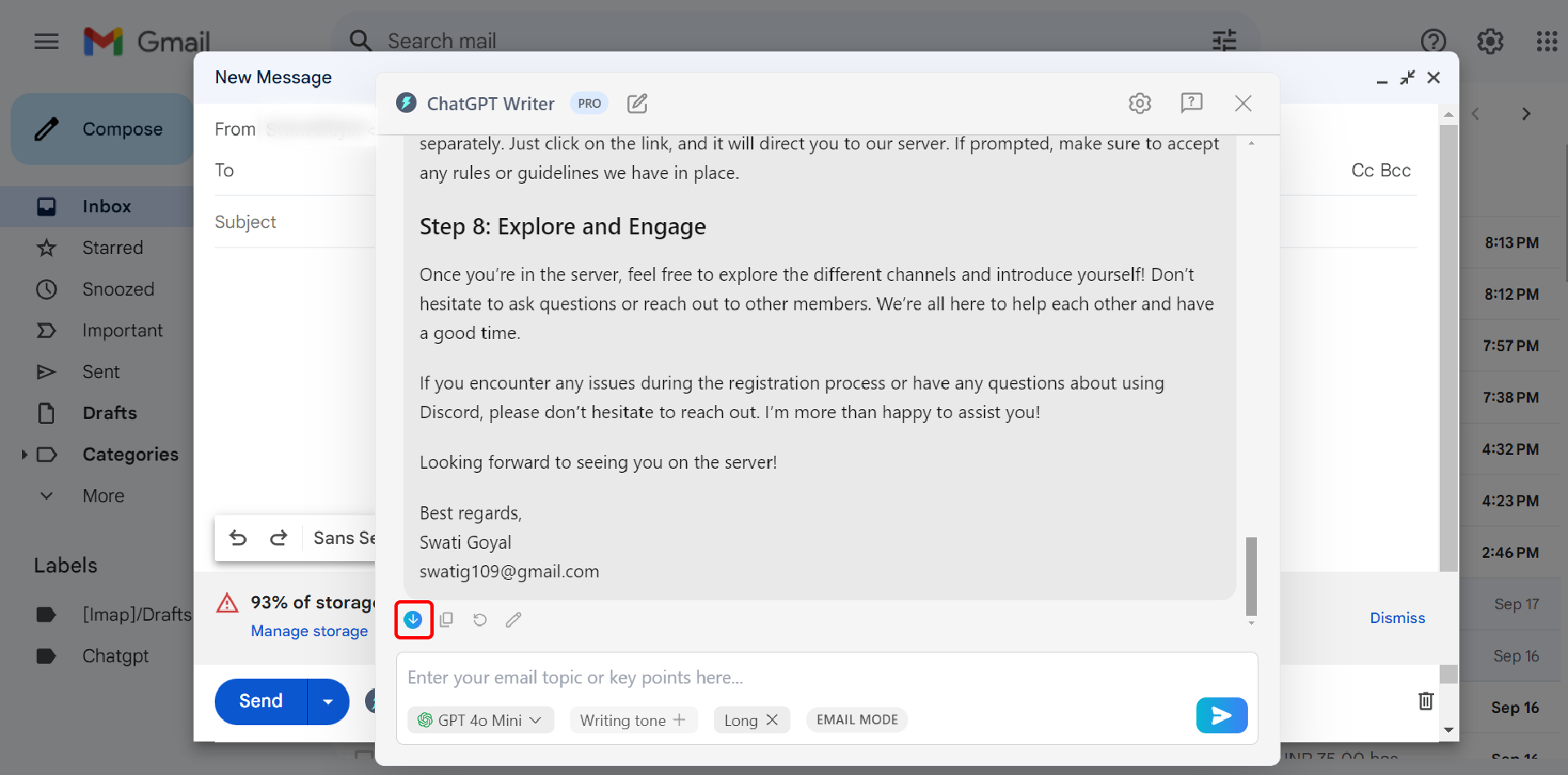This screenshot has height=775, width=1568.
Task: Click swatig109@gmail.com in the response
Action: click(x=510, y=572)
